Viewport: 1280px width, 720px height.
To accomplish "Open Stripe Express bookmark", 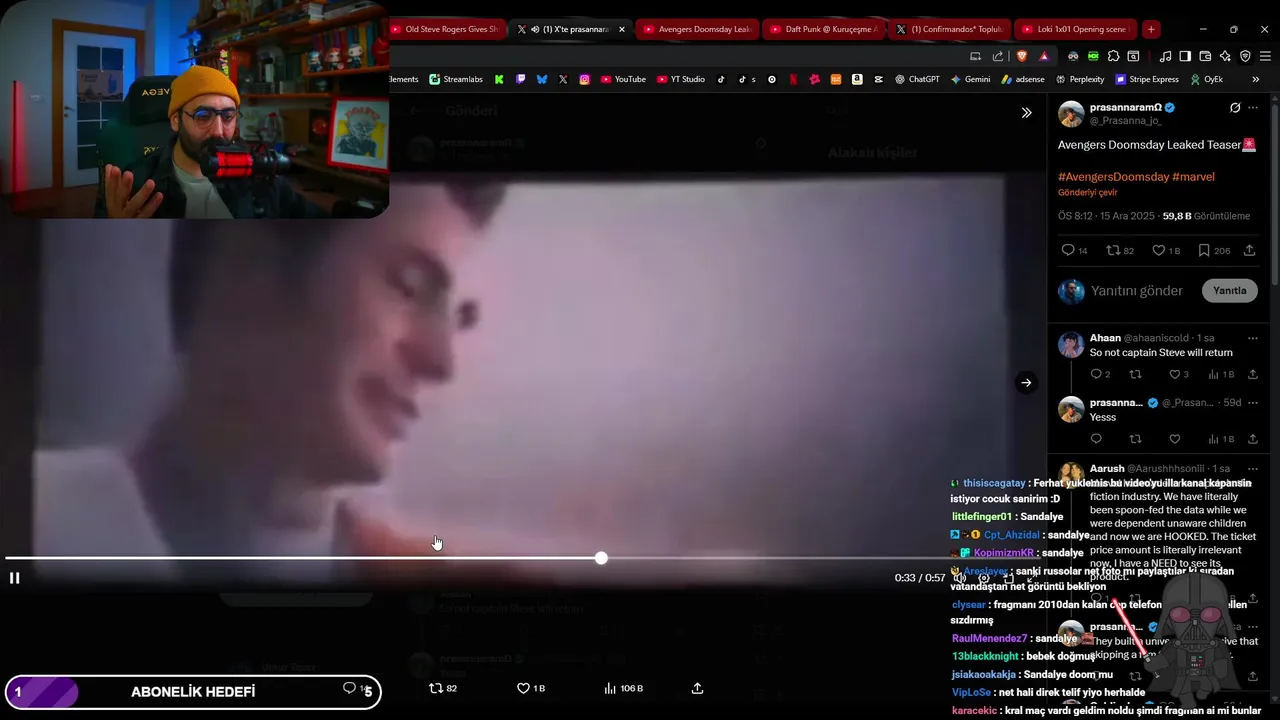I will (1147, 79).
